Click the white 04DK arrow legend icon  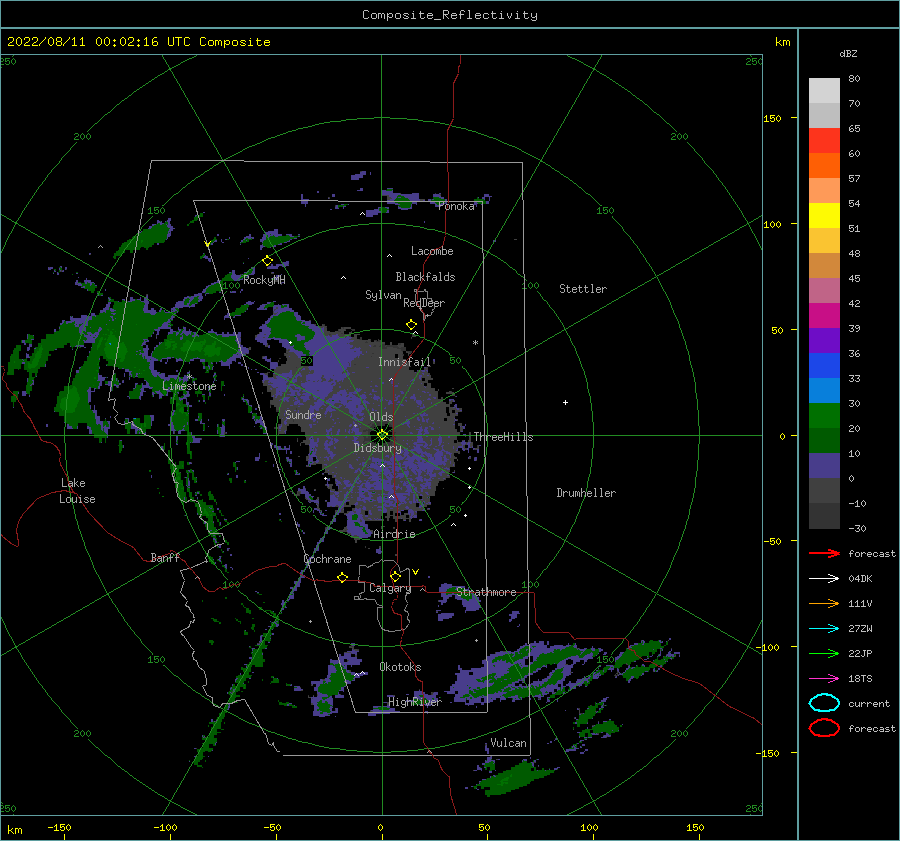click(824, 578)
